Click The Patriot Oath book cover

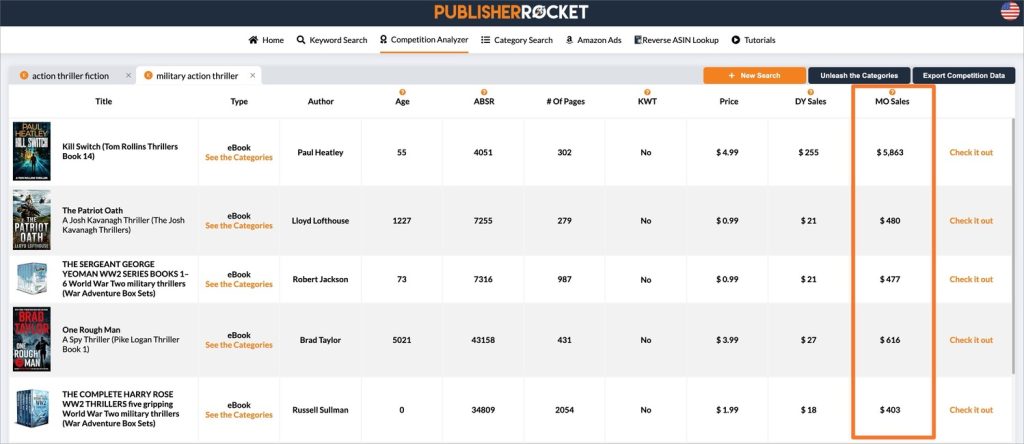pos(31,220)
